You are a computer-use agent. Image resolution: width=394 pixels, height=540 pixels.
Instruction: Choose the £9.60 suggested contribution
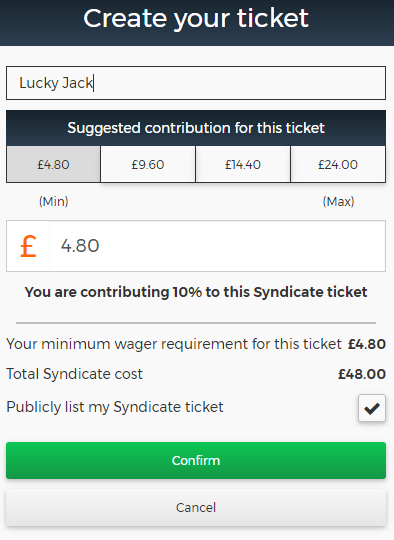[148, 164]
